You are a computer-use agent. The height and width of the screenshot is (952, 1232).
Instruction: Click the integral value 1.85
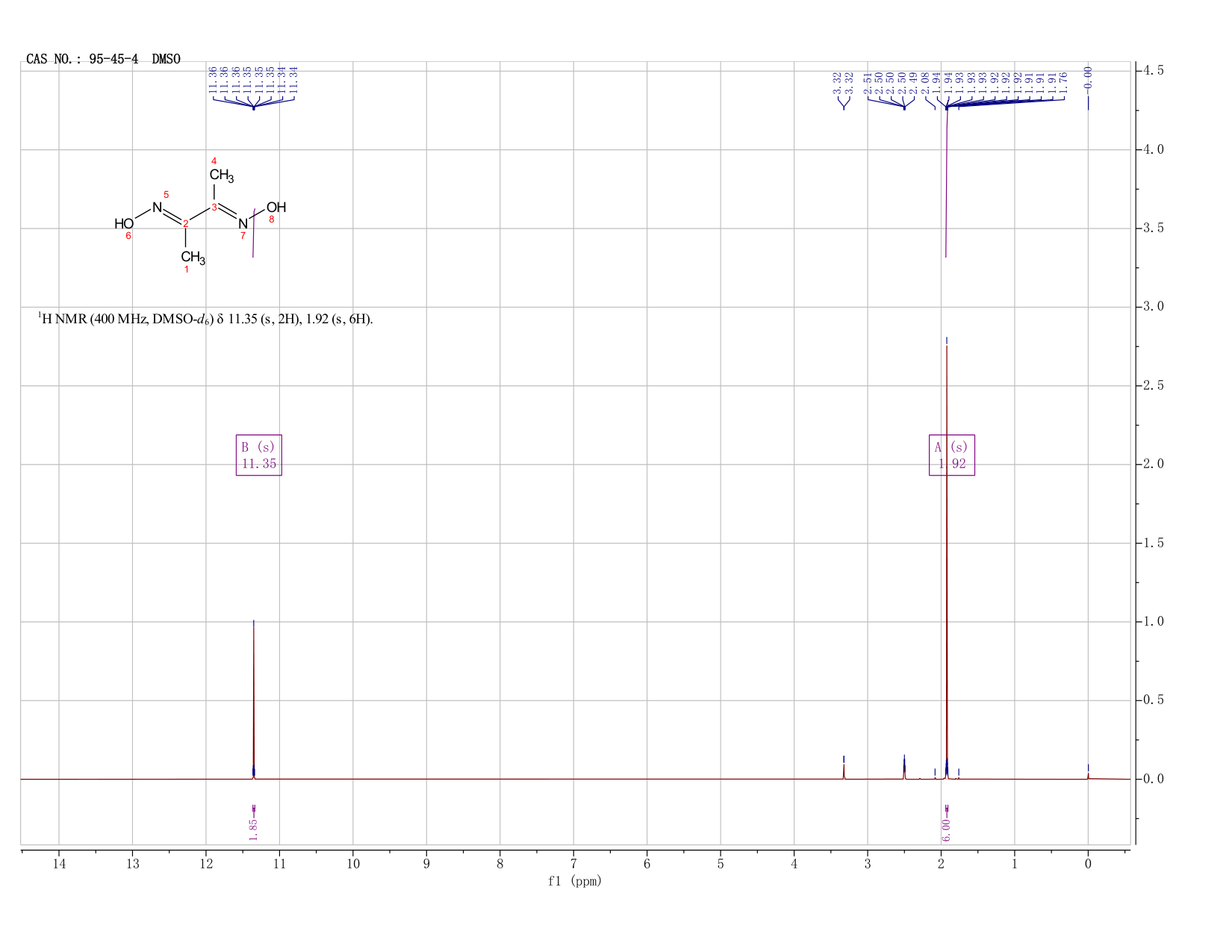point(253,828)
